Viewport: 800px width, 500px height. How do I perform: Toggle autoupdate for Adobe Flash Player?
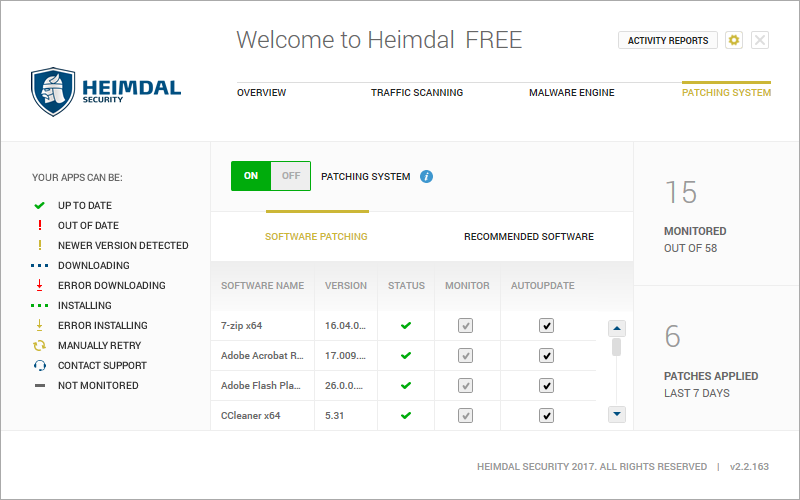[x=546, y=386]
